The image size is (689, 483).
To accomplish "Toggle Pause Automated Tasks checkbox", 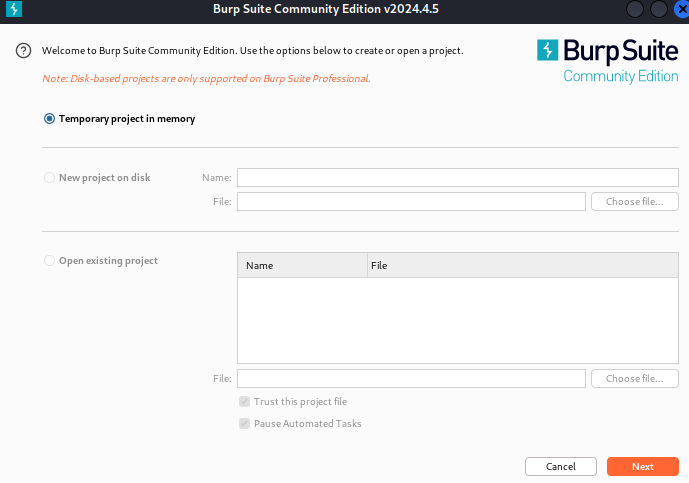I will tap(244, 423).
